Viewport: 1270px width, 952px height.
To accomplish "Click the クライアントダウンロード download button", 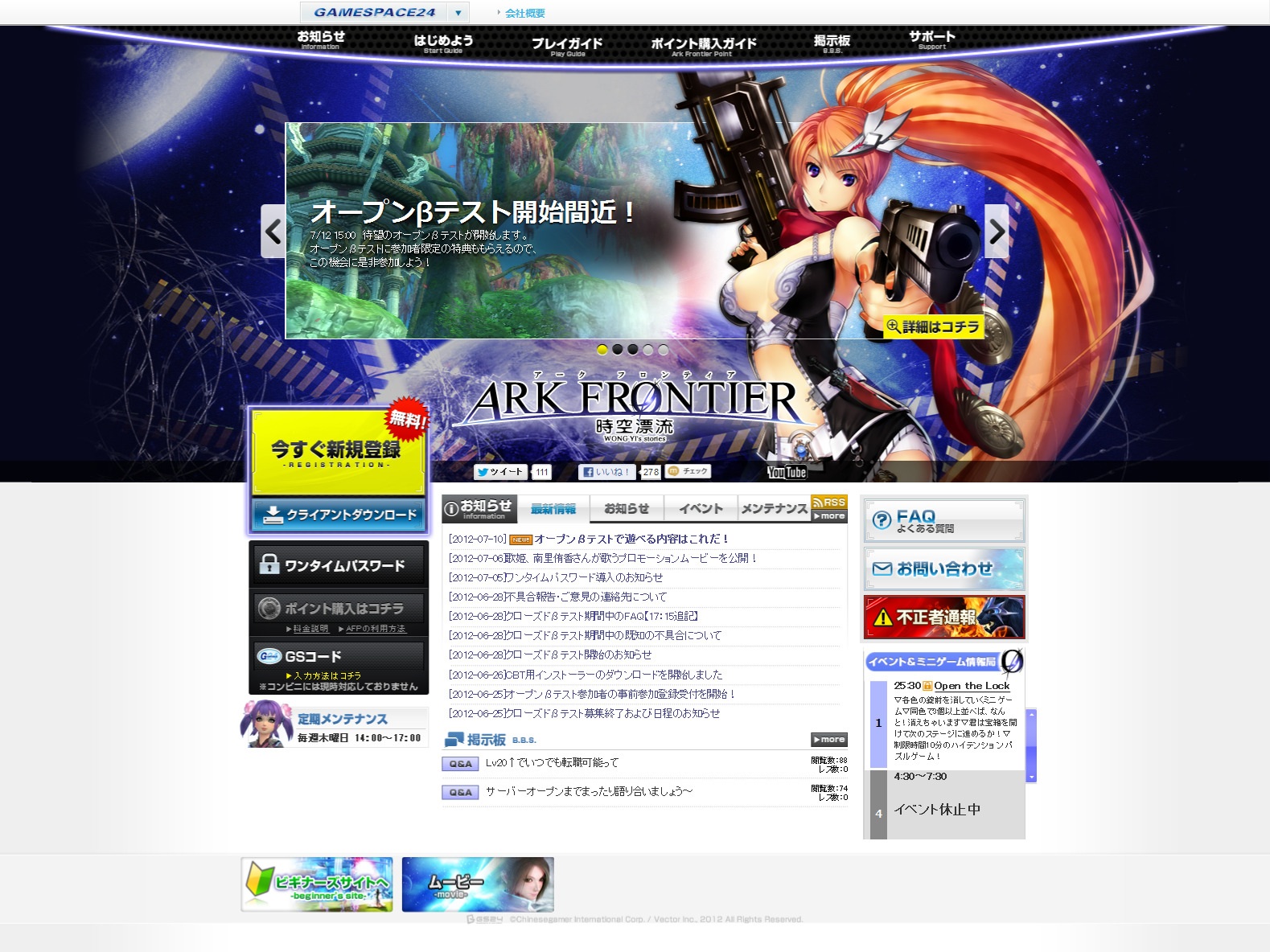I will (338, 515).
